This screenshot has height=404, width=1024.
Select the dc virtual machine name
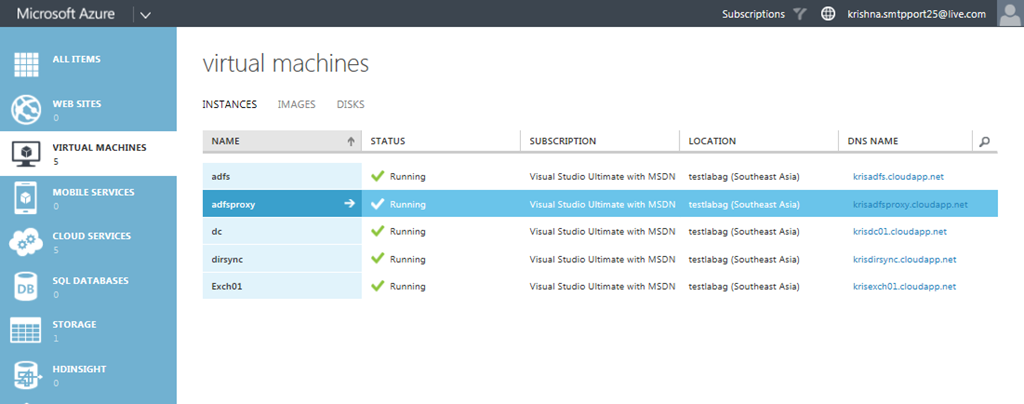pos(217,232)
